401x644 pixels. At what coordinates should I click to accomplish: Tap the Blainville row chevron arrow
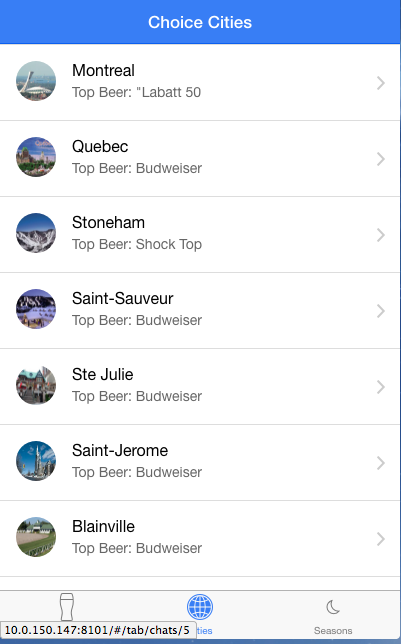click(381, 539)
